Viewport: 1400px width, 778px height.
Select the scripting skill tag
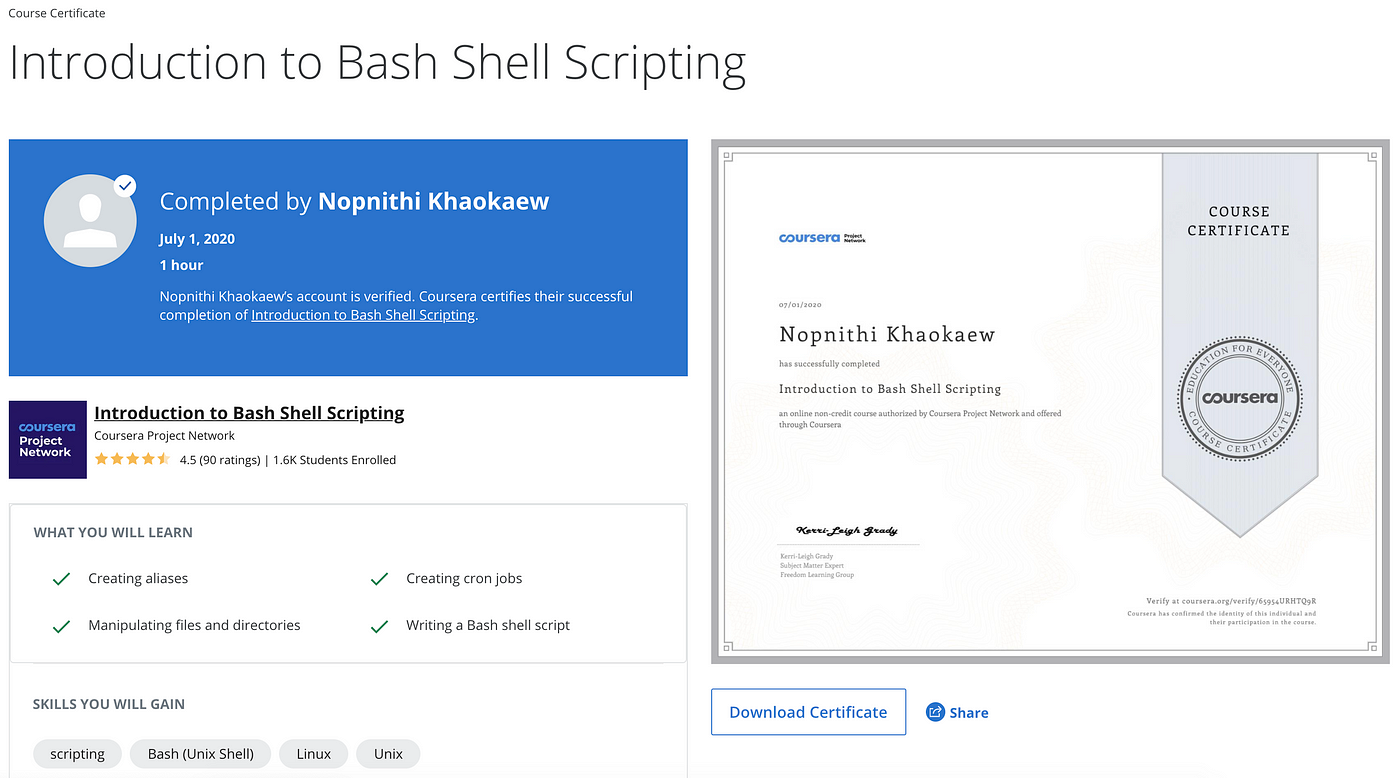(77, 754)
